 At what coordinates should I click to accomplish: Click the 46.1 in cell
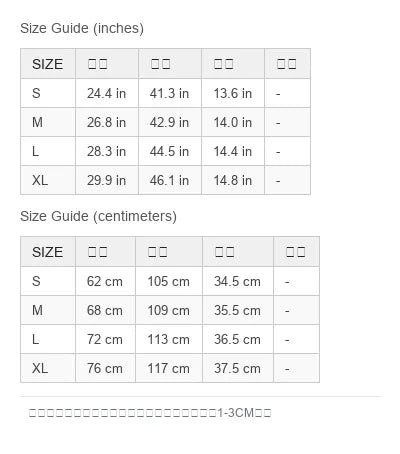click(x=170, y=180)
